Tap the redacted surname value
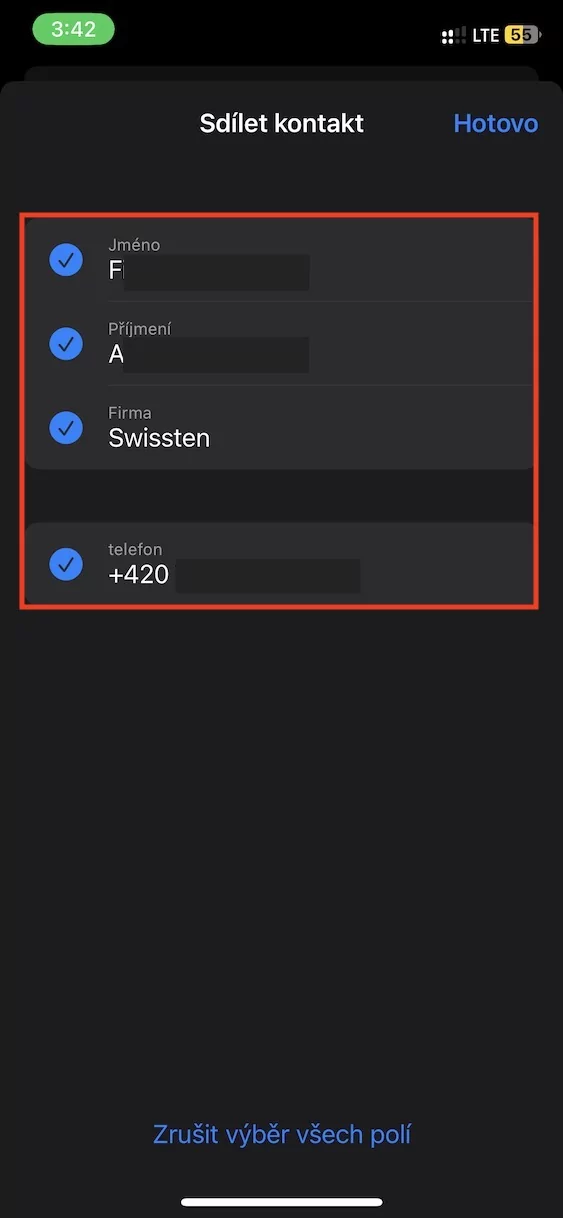 208,355
